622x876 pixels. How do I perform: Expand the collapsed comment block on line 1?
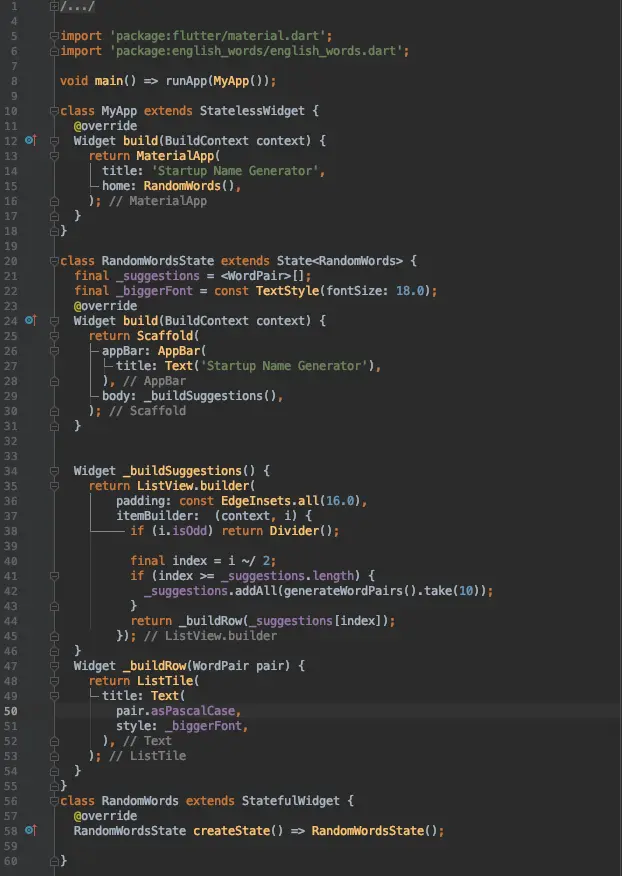click(54, 7)
